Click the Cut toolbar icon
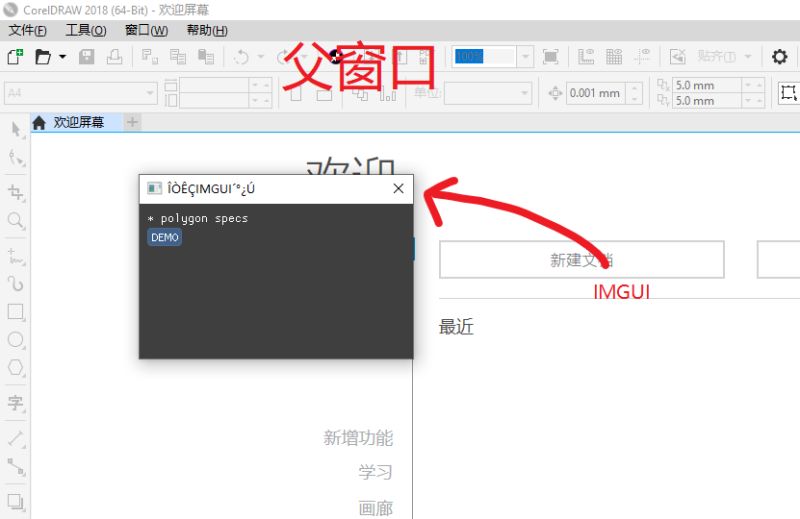 click(x=149, y=57)
